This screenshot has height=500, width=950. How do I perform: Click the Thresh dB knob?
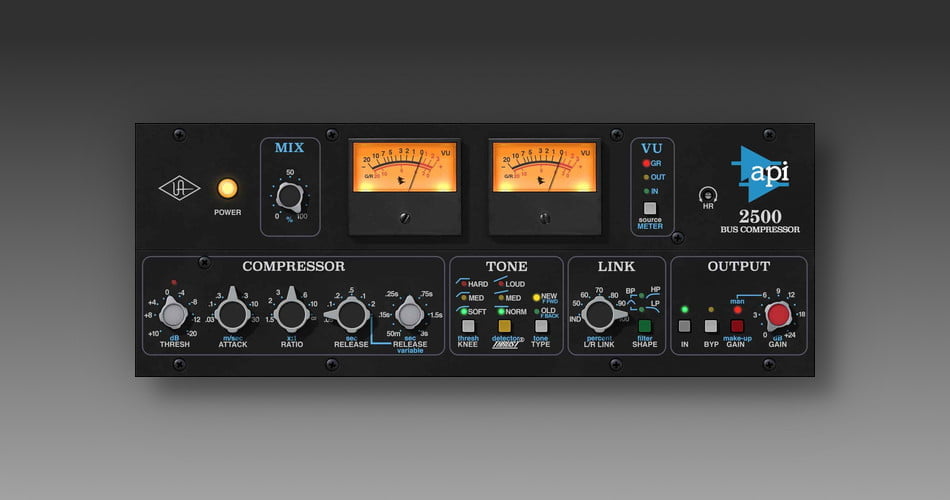pyautogui.click(x=174, y=316)
